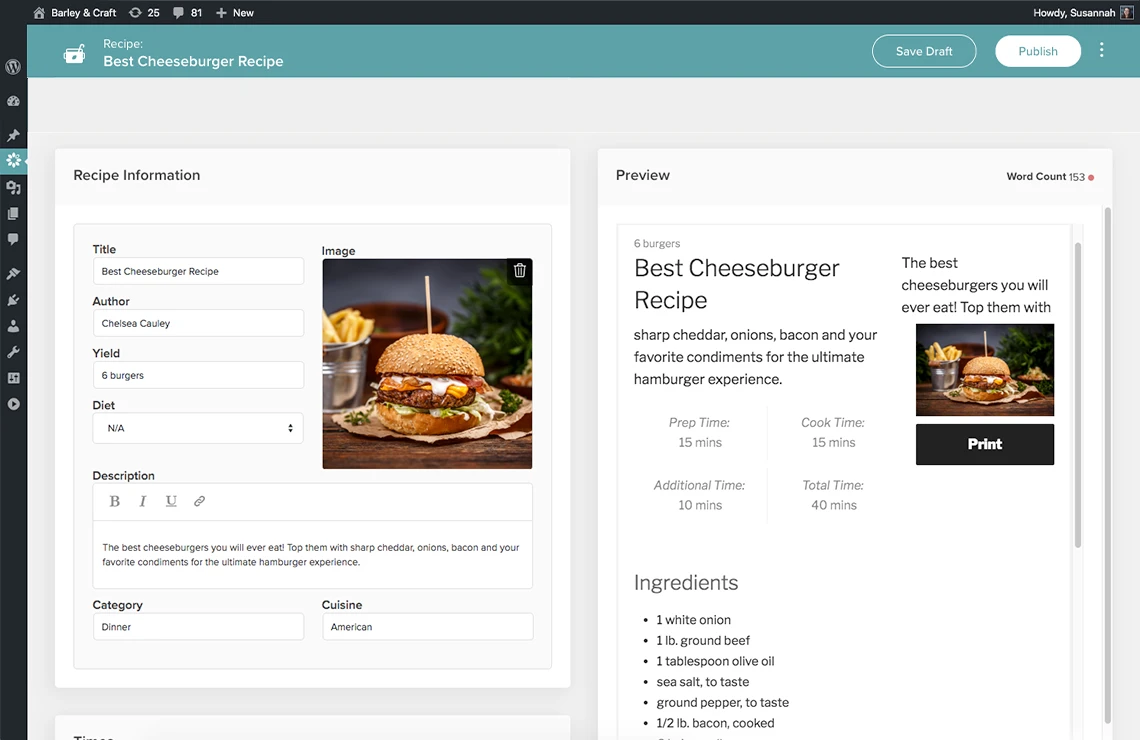Open Posts via the pushpin icon

coord(13,135)
